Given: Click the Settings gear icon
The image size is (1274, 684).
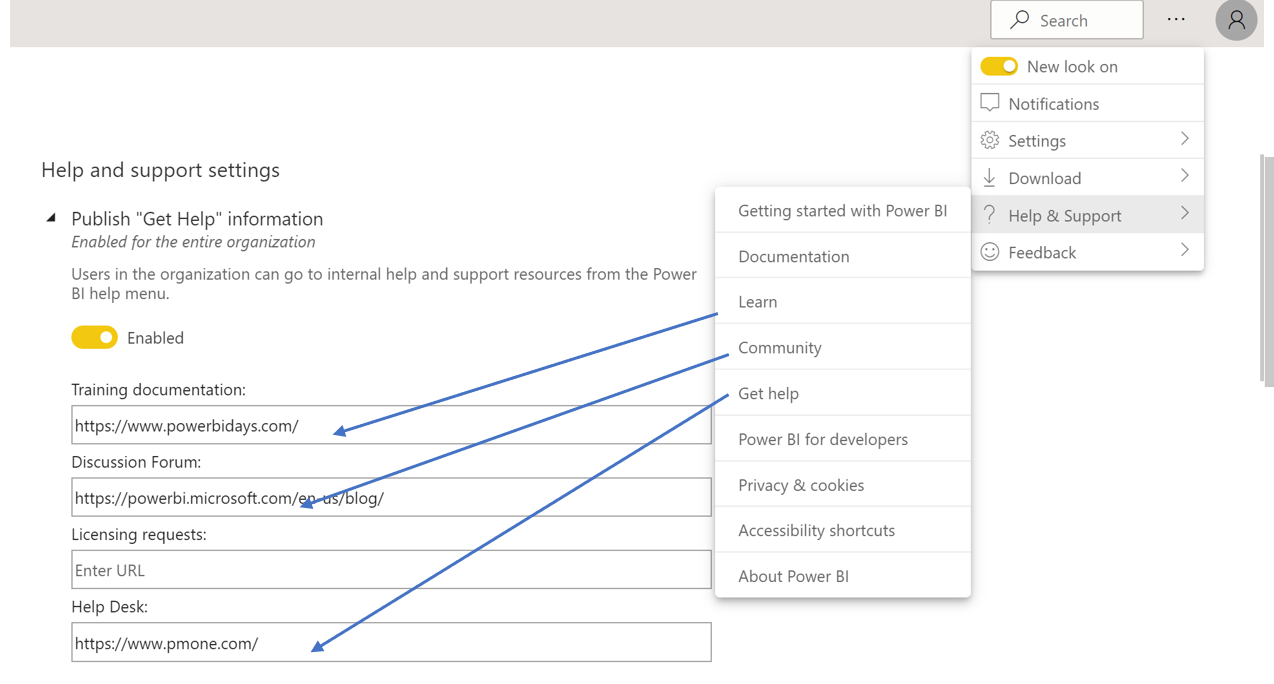Looking at the screenshot, I should (990, 140).
